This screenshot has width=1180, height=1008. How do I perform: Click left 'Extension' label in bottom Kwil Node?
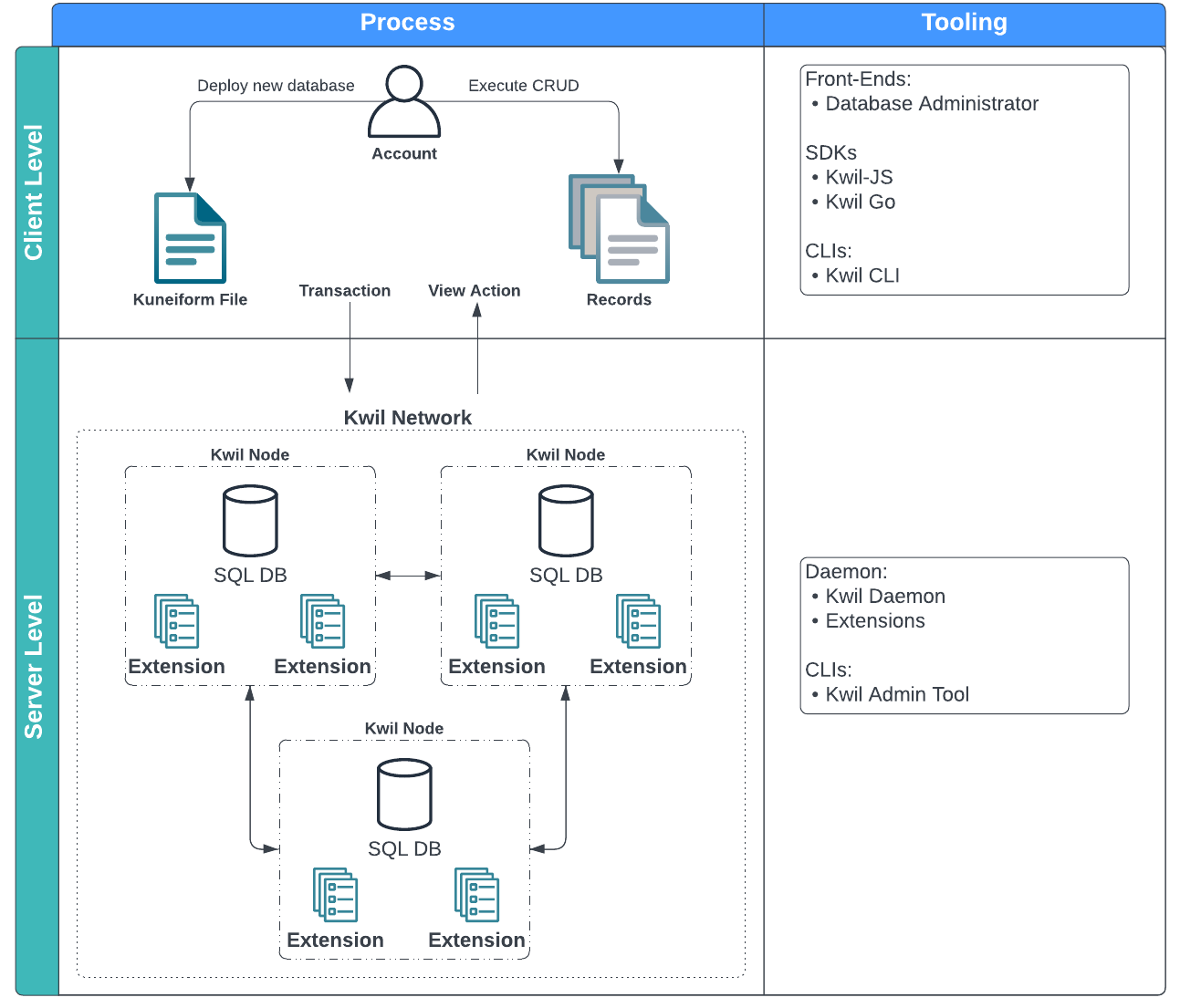pos(336,940)
